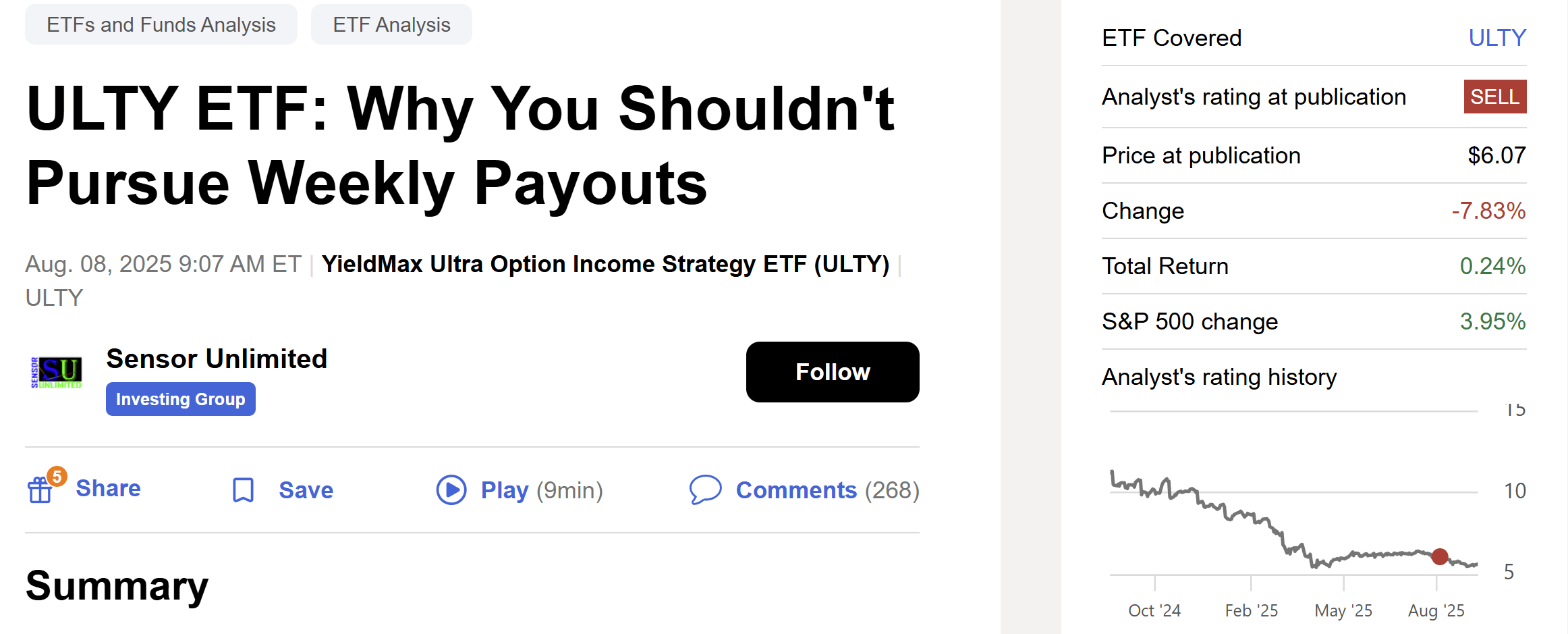
Task: Follow the Sensor Unlimited author
Action: coord(832,372)
